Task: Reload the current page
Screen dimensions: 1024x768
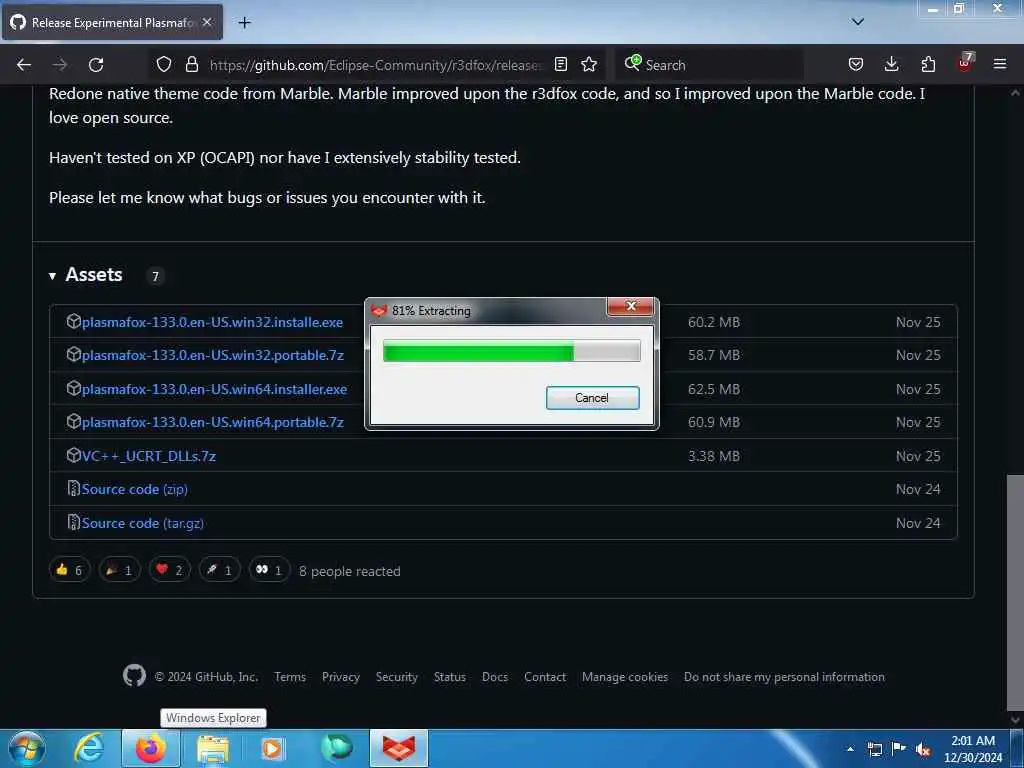Action: pos(96,65)
